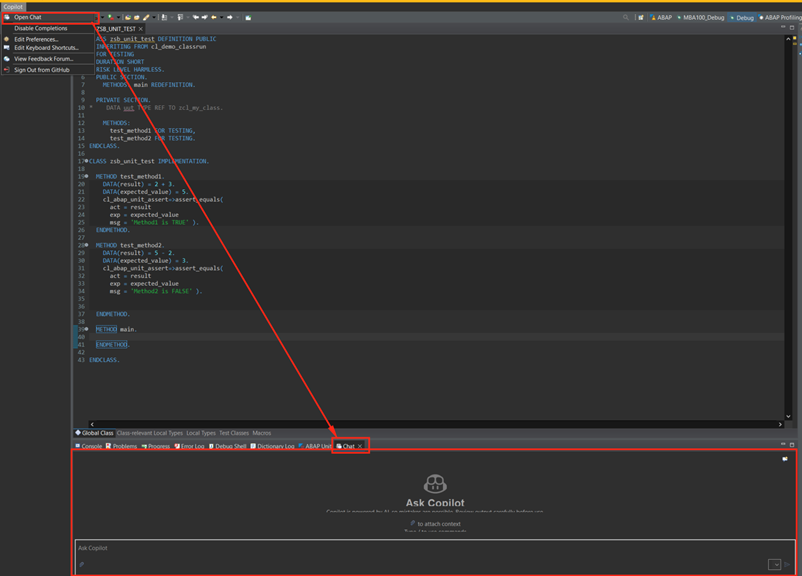Choose Open Chat from the Copilot menu
Image resolution: width=802 pixels, height=576 pixels.
(x=49, y=17)
